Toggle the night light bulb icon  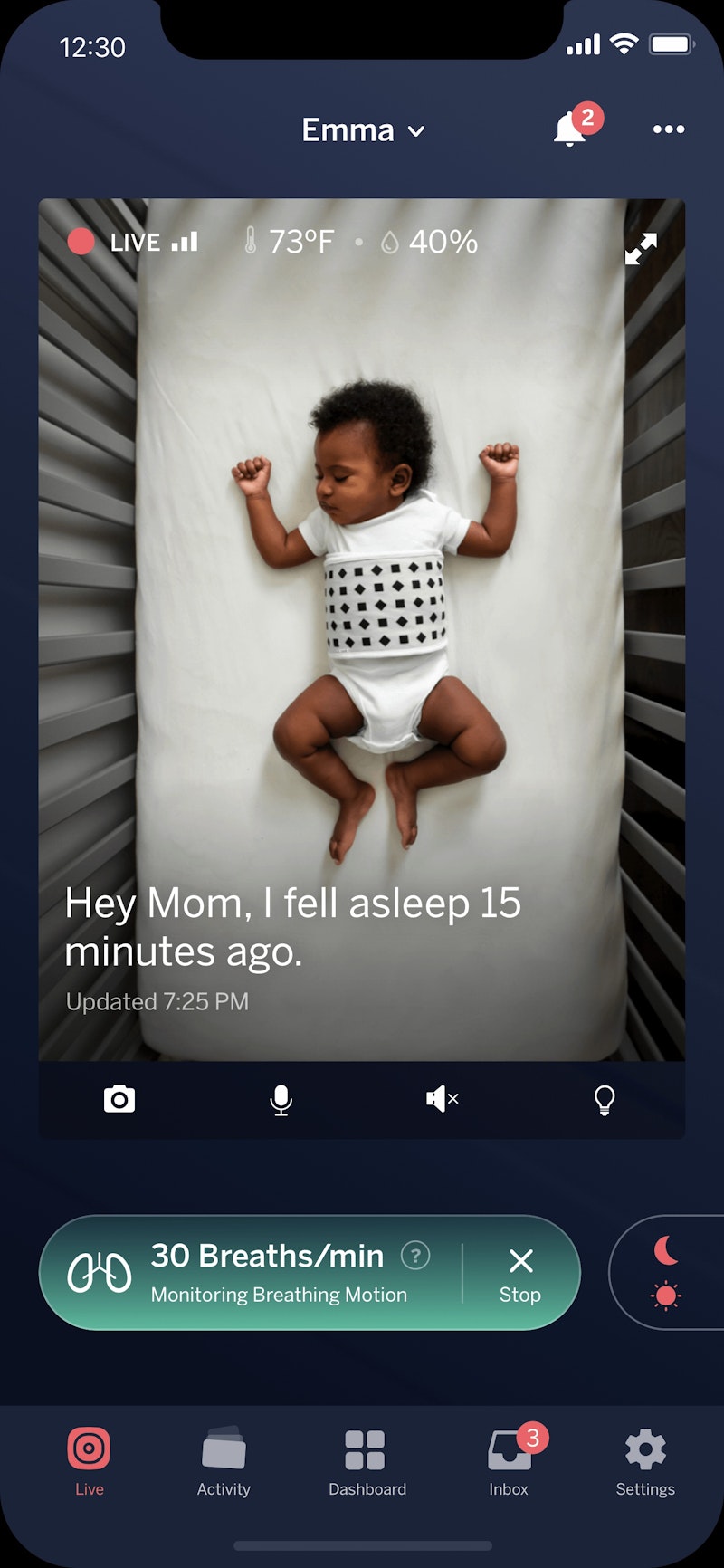604,1100
